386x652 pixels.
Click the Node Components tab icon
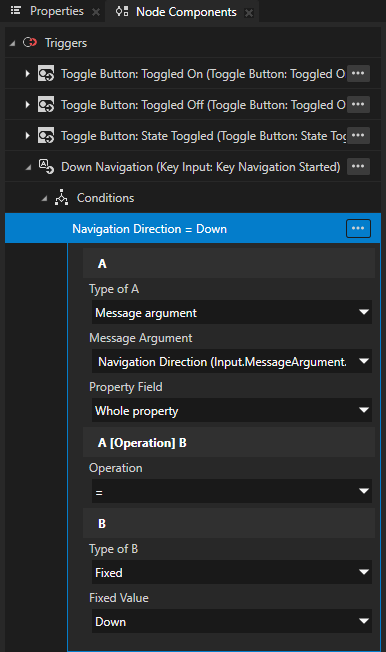(122, 11)
